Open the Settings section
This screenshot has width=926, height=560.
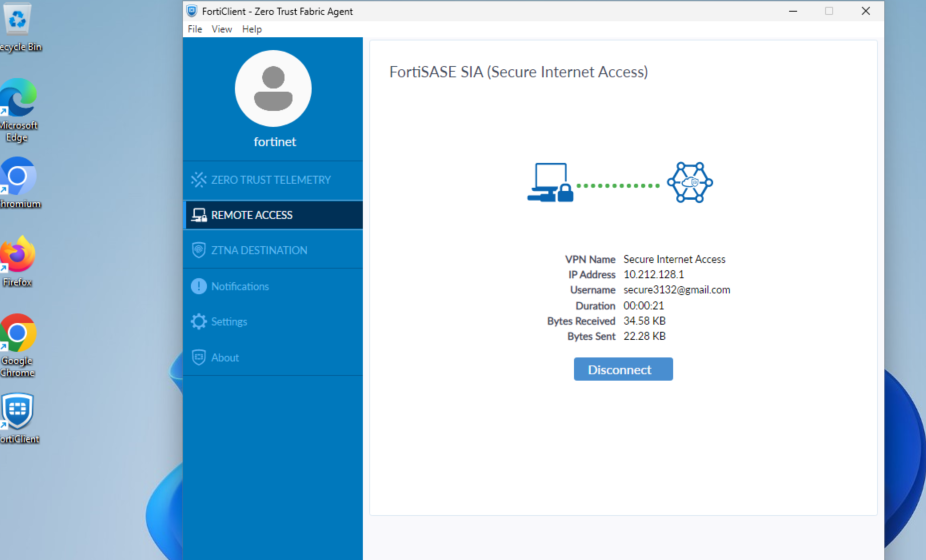pos(273,321)
